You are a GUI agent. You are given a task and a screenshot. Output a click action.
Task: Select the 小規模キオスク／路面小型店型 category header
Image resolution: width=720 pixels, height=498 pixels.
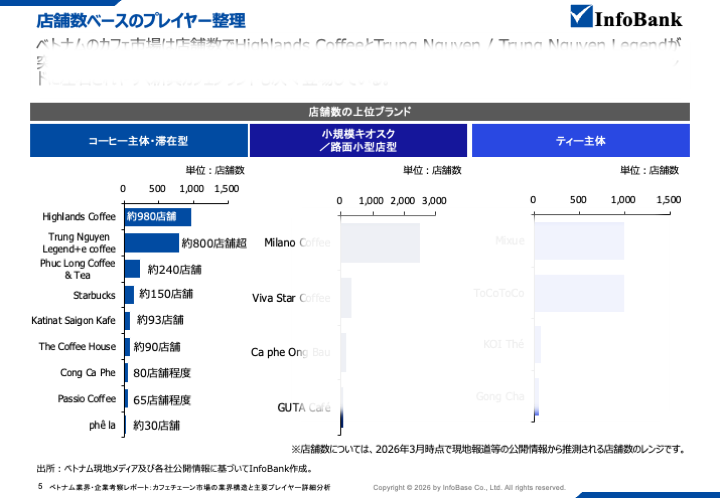tap(358, 140)
